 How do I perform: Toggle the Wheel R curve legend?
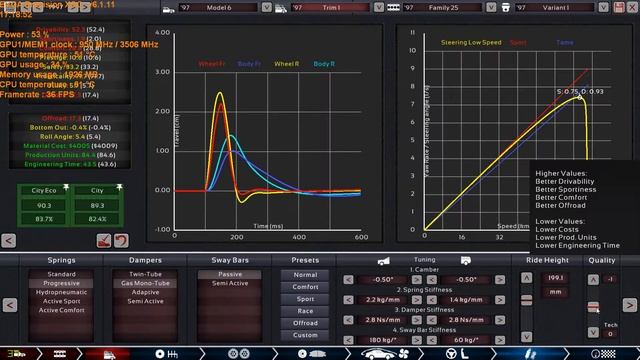[287, 64]
